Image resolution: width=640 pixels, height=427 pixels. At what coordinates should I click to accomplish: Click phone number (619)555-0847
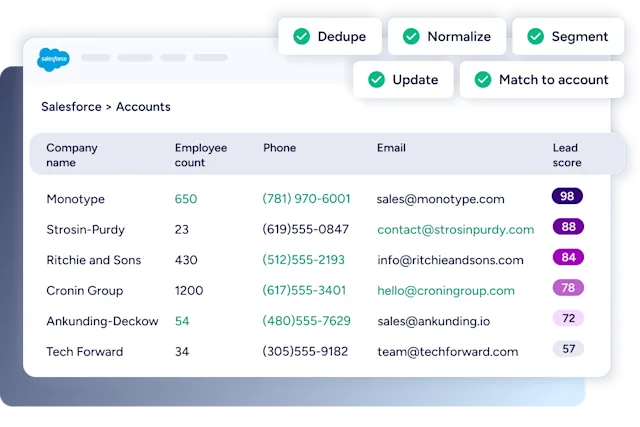pyautogui.click(x=305, y=229)
